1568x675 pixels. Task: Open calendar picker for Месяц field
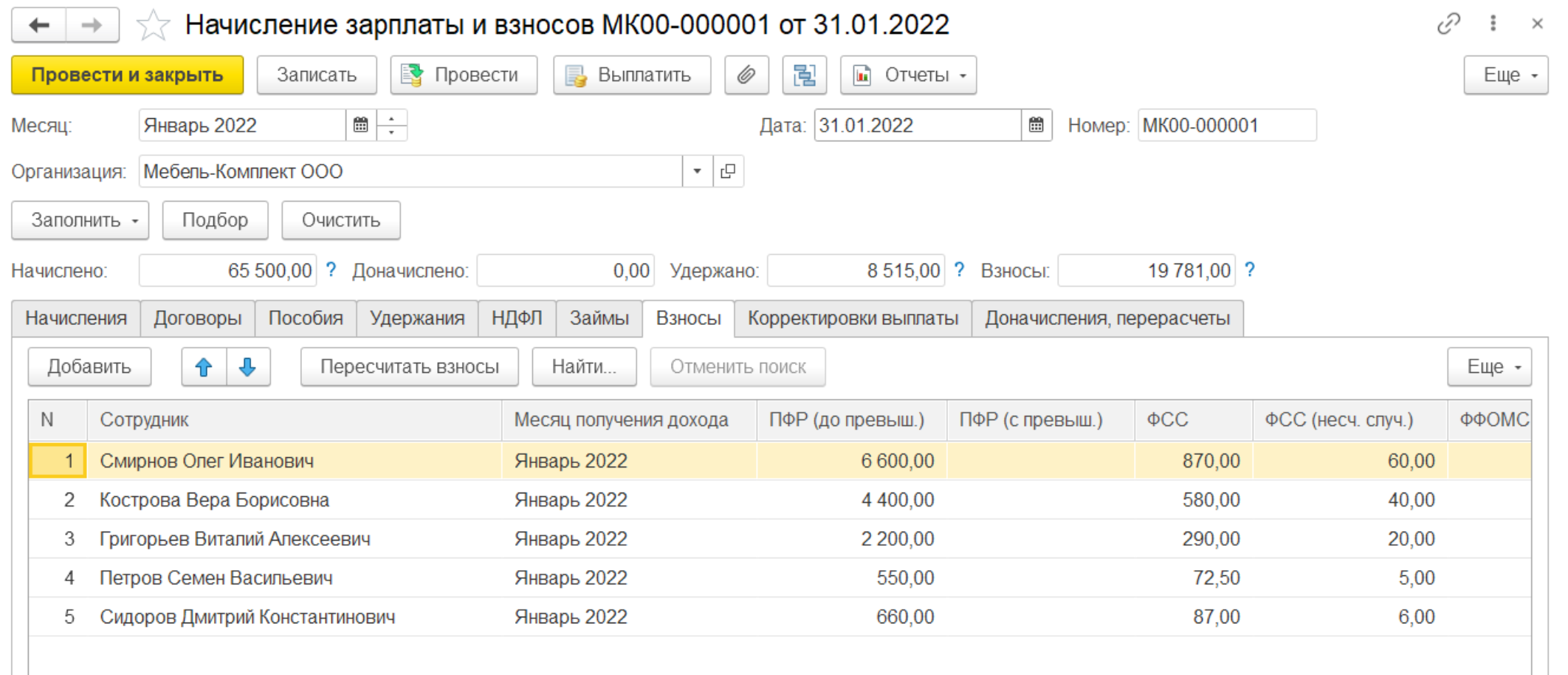[360, 126]
